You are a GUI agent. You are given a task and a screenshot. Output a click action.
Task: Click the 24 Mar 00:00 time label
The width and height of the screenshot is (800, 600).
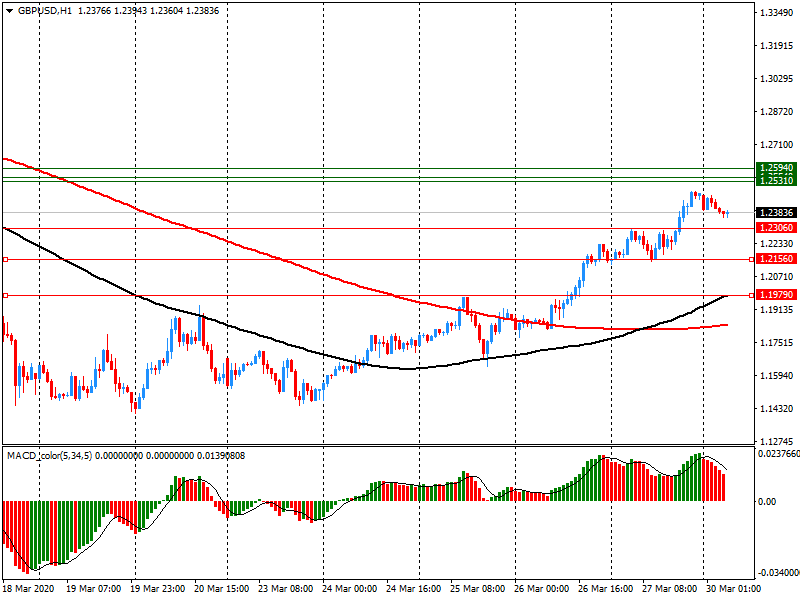tap(350, 589)
